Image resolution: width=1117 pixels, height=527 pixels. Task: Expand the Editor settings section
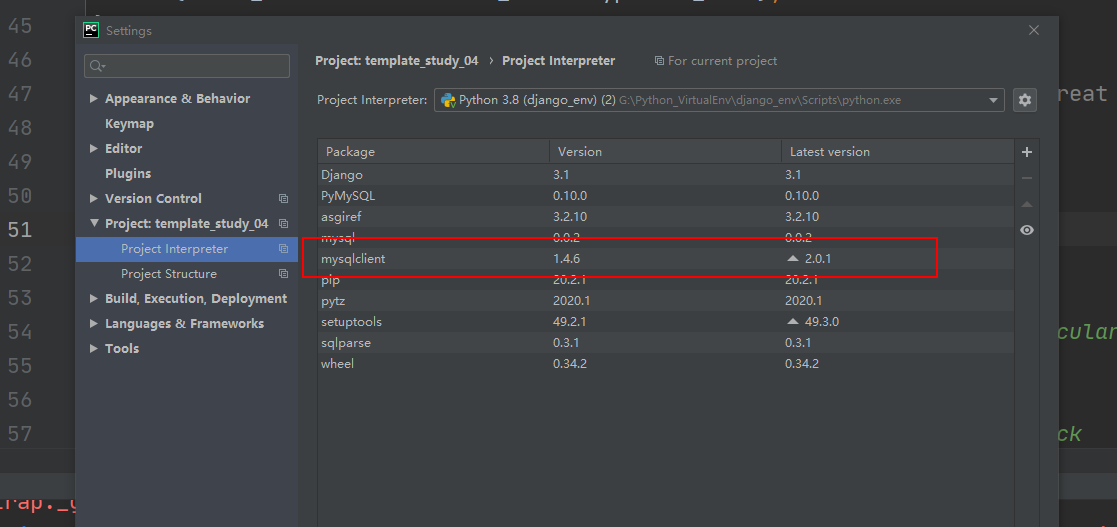tap(93, 148)
